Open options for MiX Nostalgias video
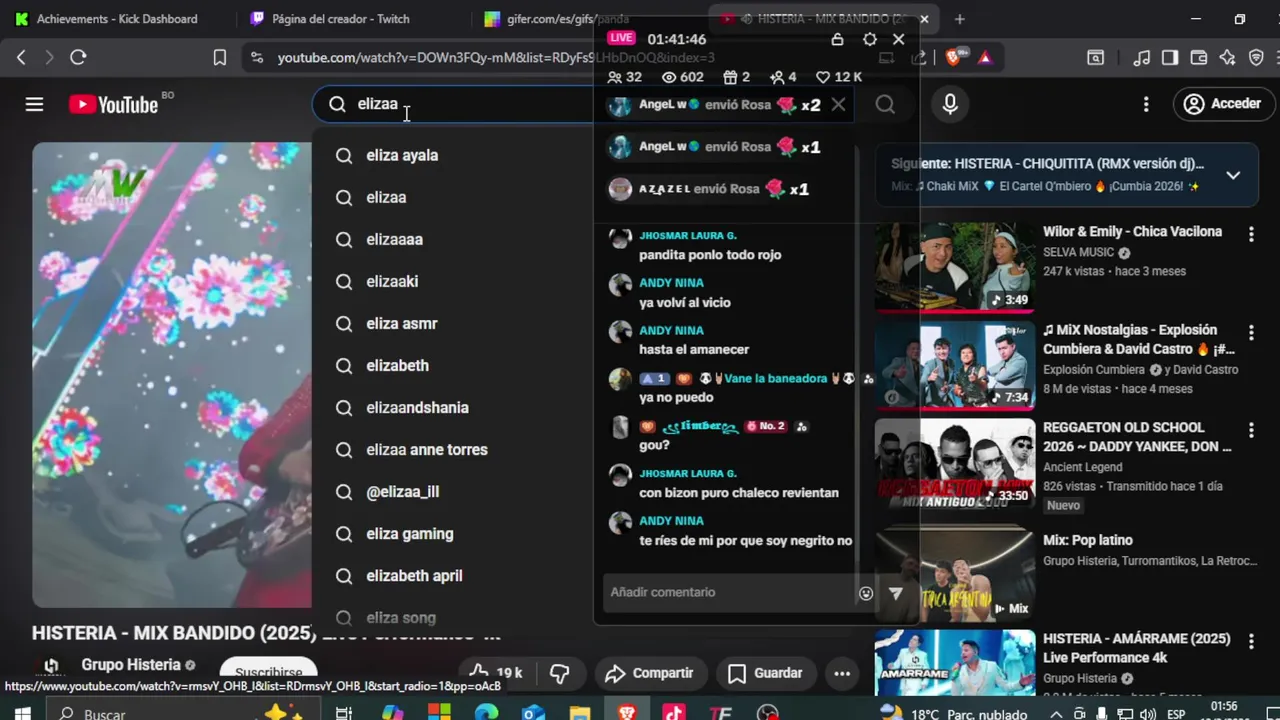1280x720 pixels. click(1251, 332)
